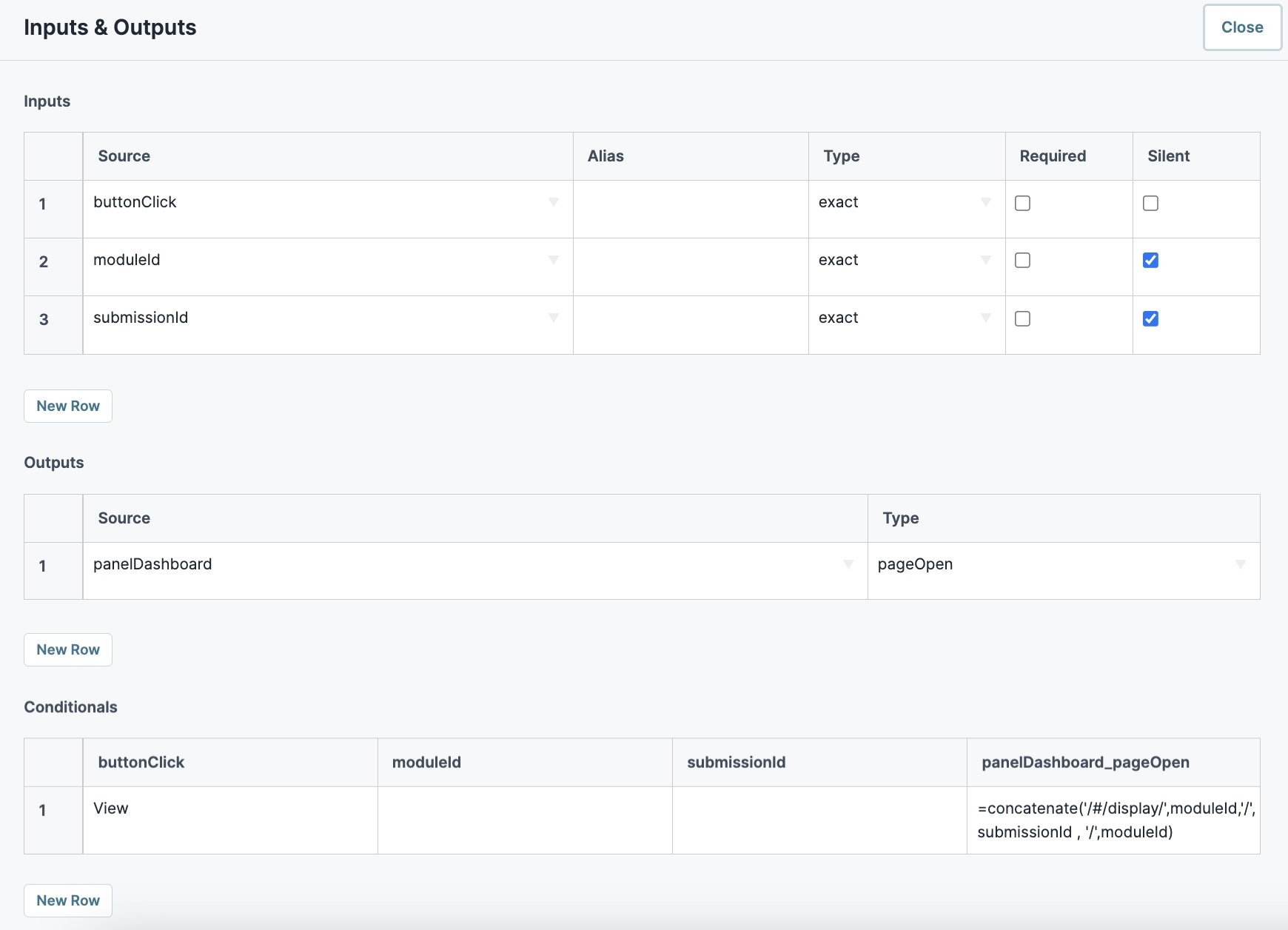This screenshot has height=930, width=1288.
Task: Click pageOpen type value in Outputs
Action: (915, 564)
